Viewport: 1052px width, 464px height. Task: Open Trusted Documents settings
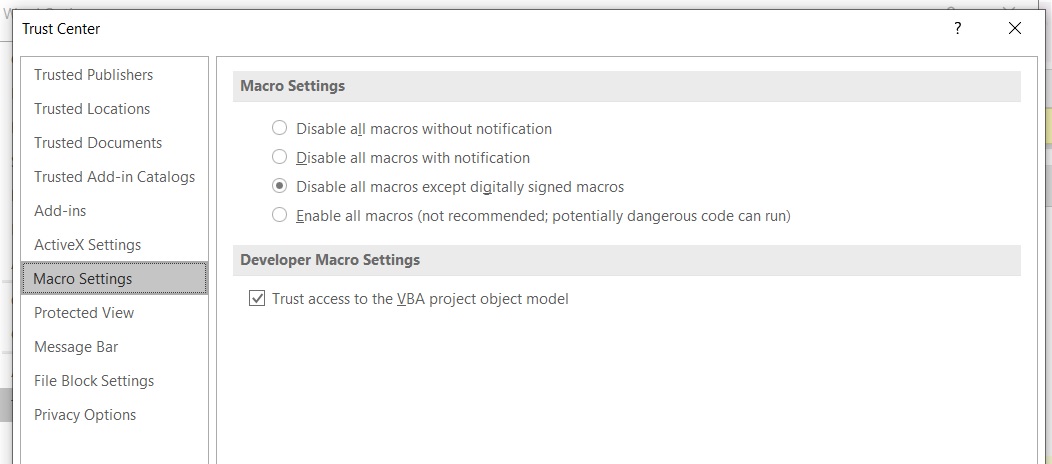pos(98,143)
